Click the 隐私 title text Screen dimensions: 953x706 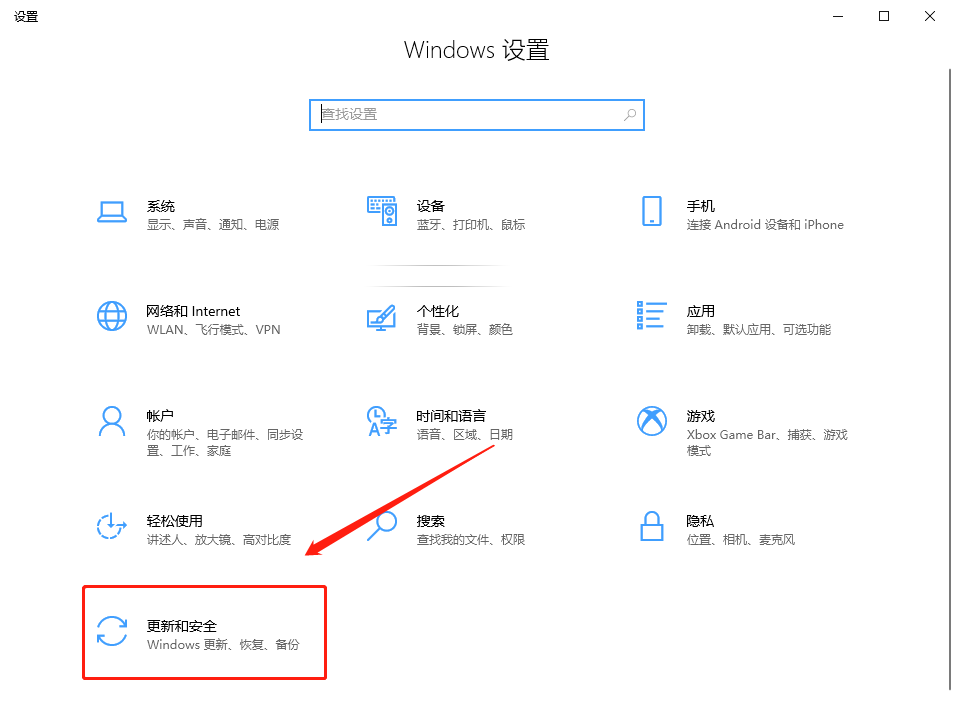pos(700,521)
